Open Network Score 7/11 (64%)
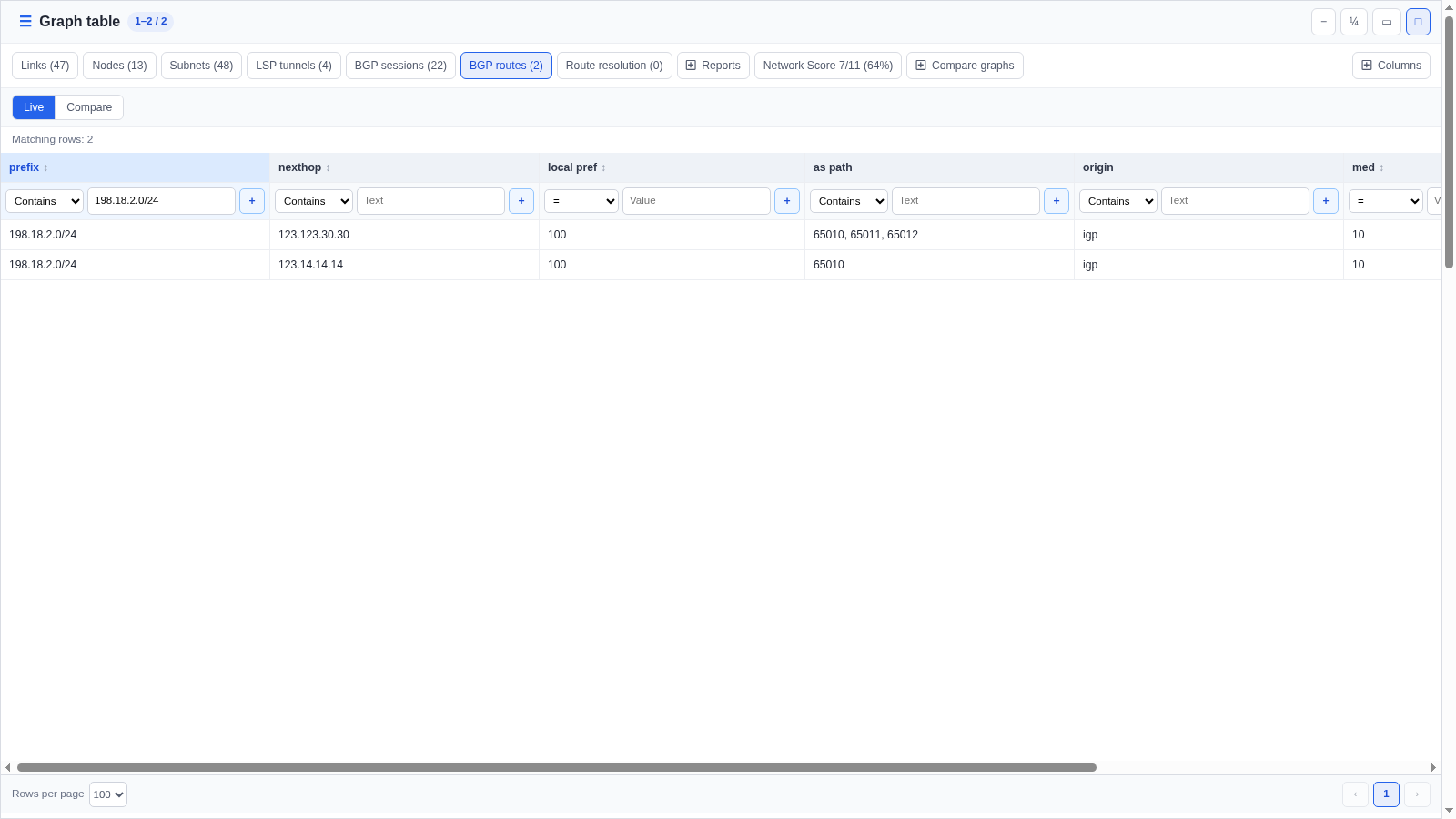The width and height of the screenshot is (1456, 819). (828, 66)
